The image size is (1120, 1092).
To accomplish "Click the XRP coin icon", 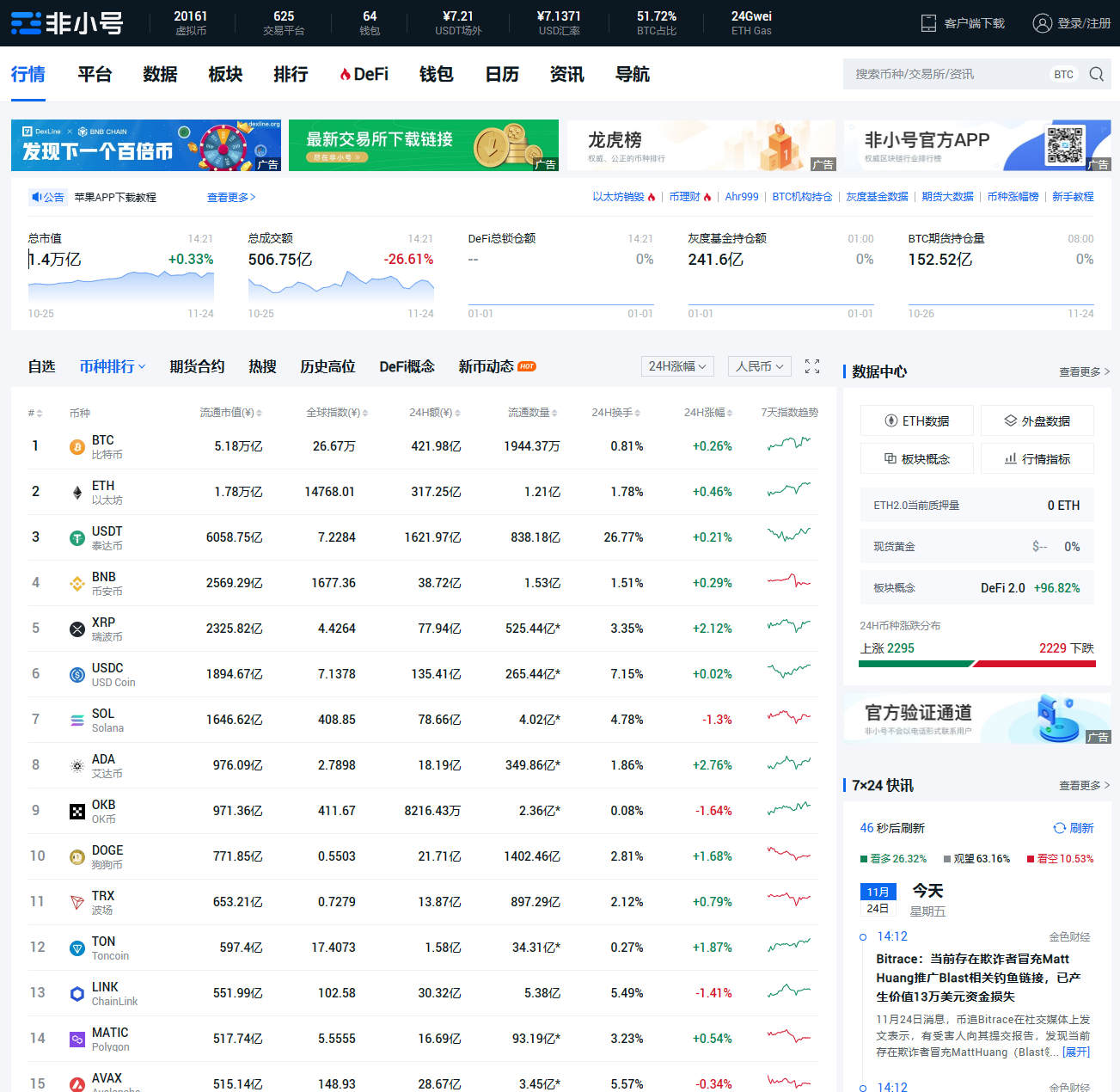I will tap(77, 629).
